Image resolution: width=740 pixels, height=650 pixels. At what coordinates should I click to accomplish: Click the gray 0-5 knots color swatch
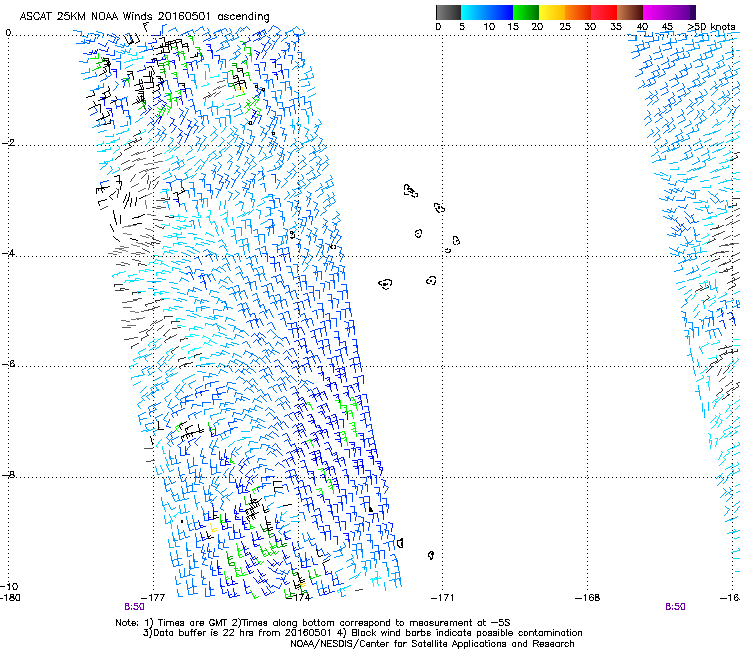(448, 12)
